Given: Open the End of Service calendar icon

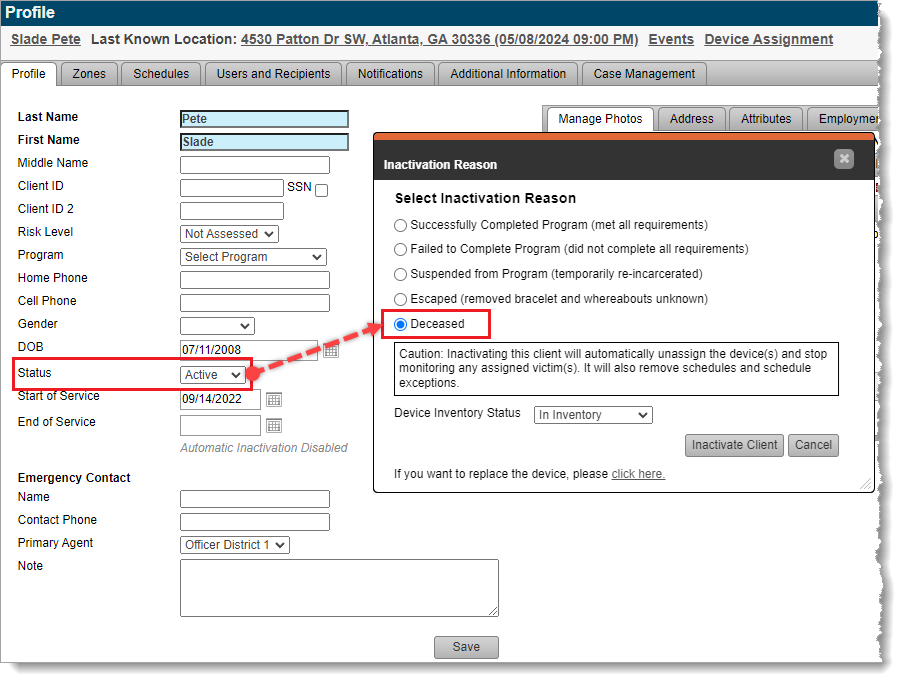Looking at the screenshot, I should click(x=274, y=426).
